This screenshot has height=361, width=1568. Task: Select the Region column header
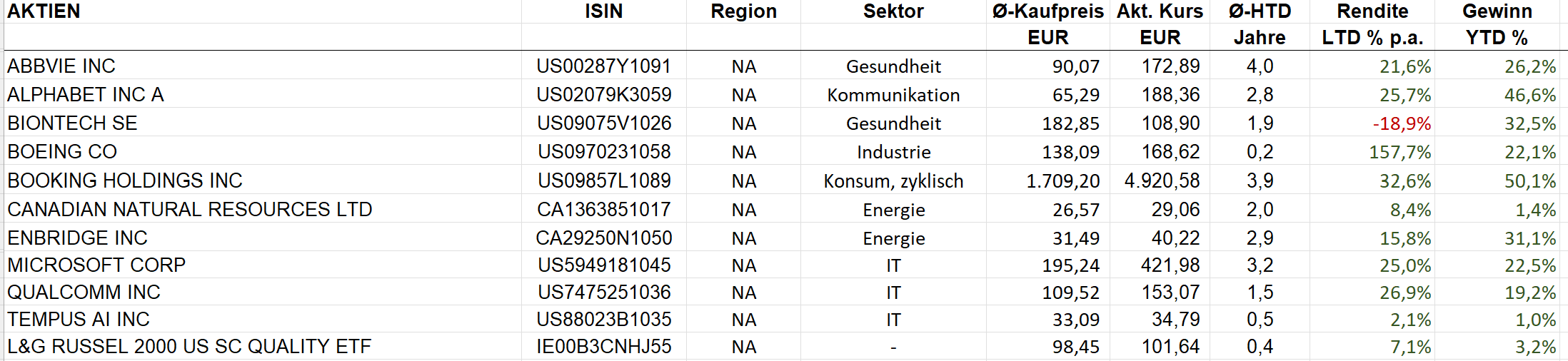click(x=743, y=11)
